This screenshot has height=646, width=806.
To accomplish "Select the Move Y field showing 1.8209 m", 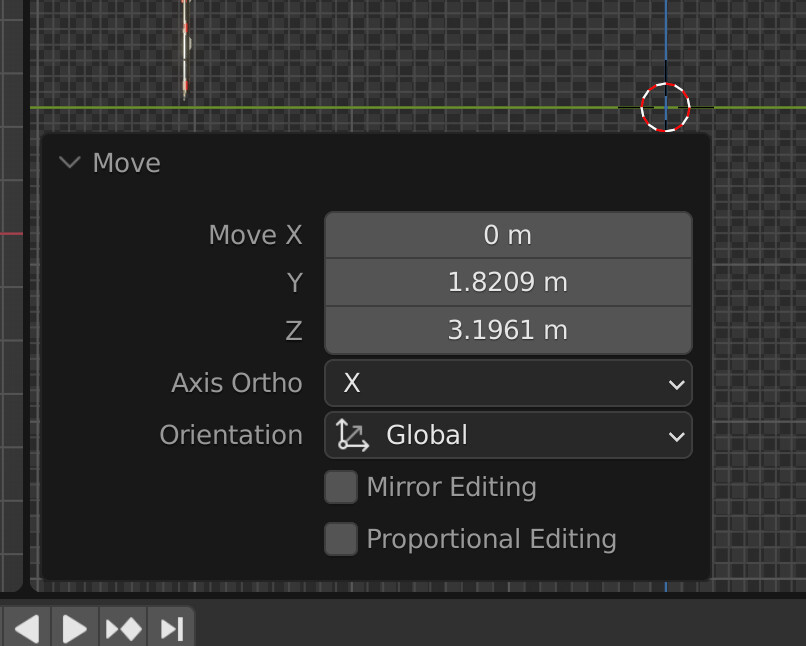I will pyautogui.click(x=508, y=282).
